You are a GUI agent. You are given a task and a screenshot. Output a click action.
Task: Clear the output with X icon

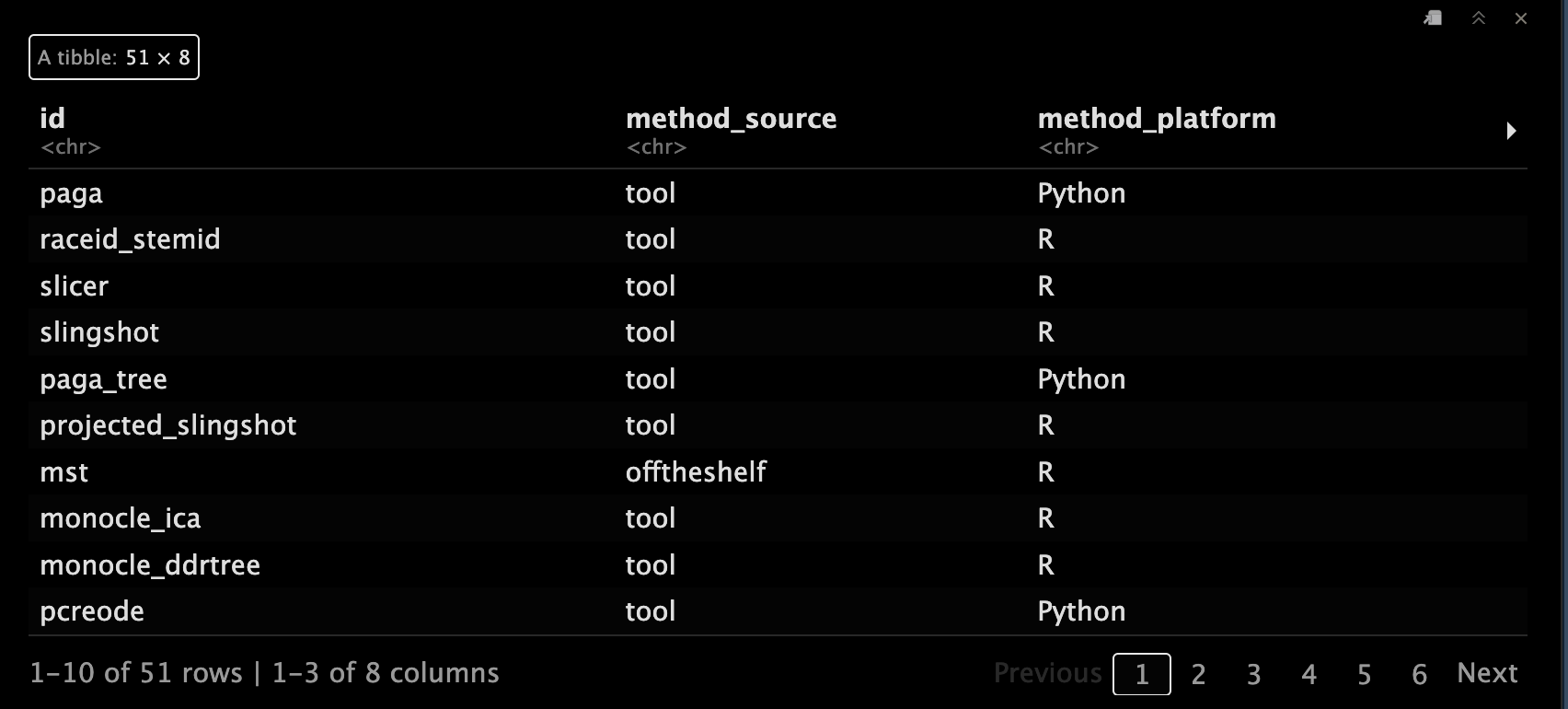coord(1521,18)
